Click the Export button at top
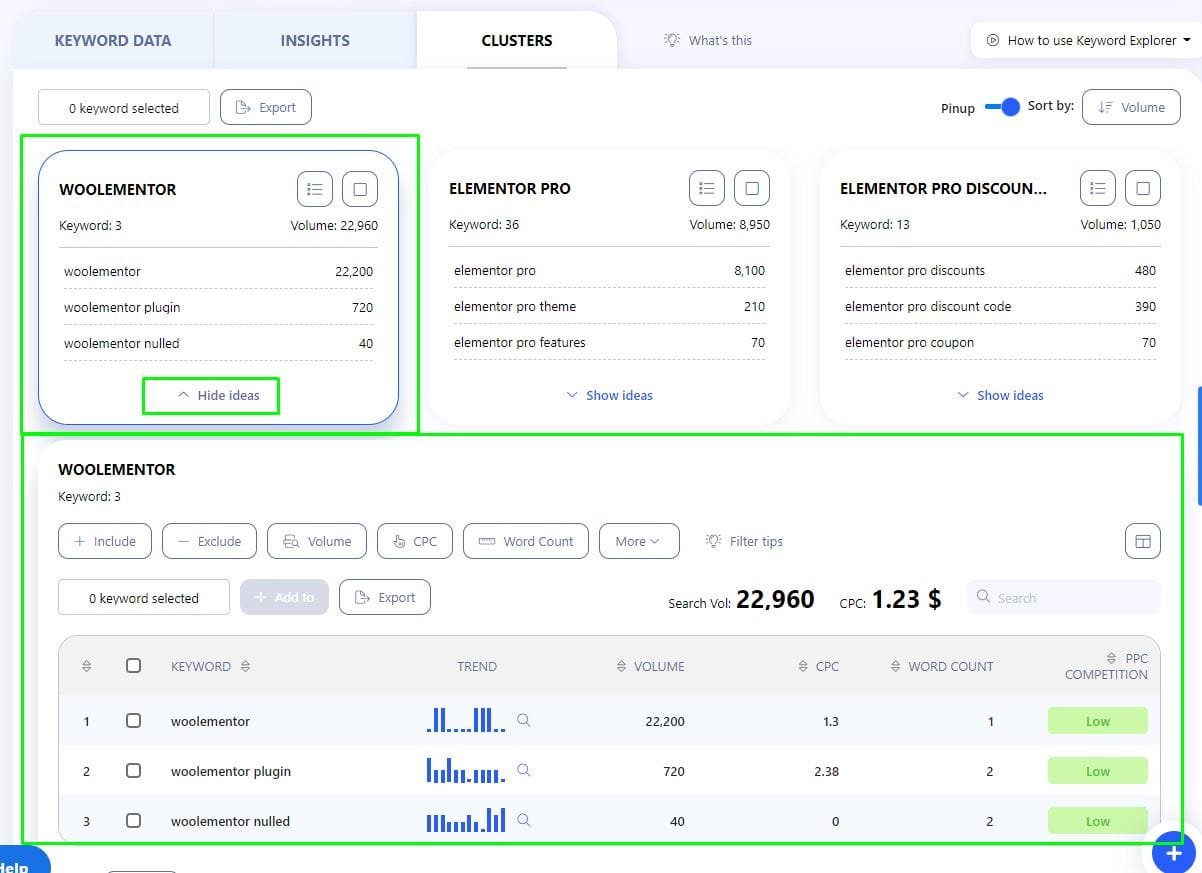Screen dimensions: 1202x873 click(x=265, y=107)
